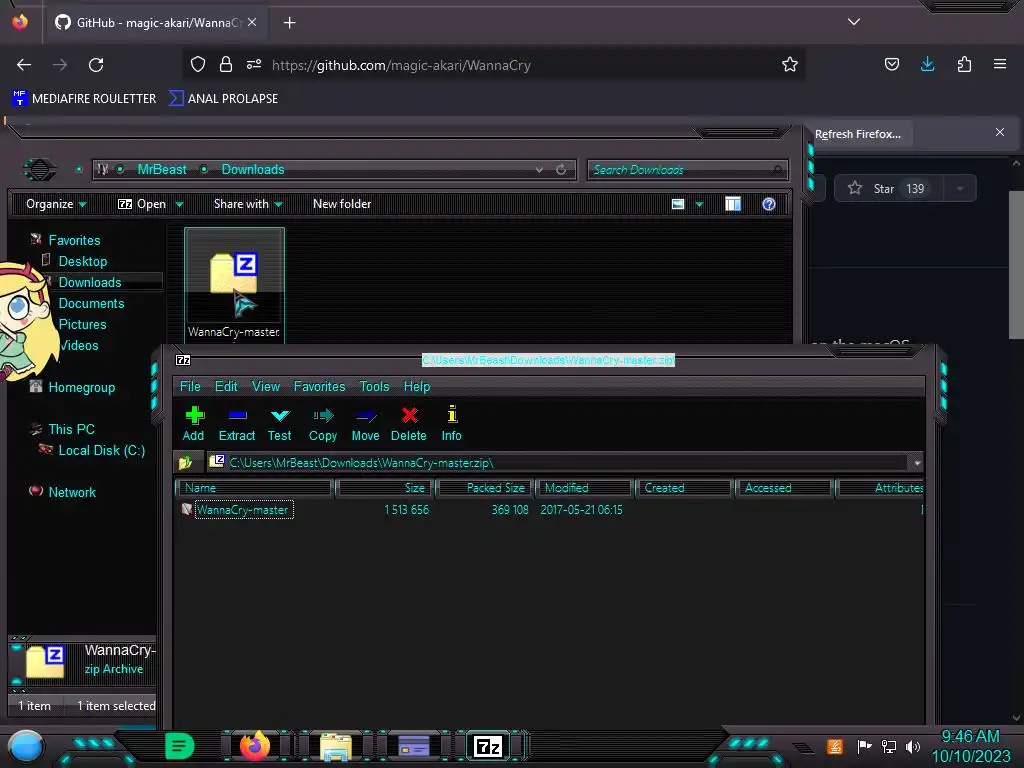
Task: Sort by Accessed column header
Action: (x=784, y=488)
